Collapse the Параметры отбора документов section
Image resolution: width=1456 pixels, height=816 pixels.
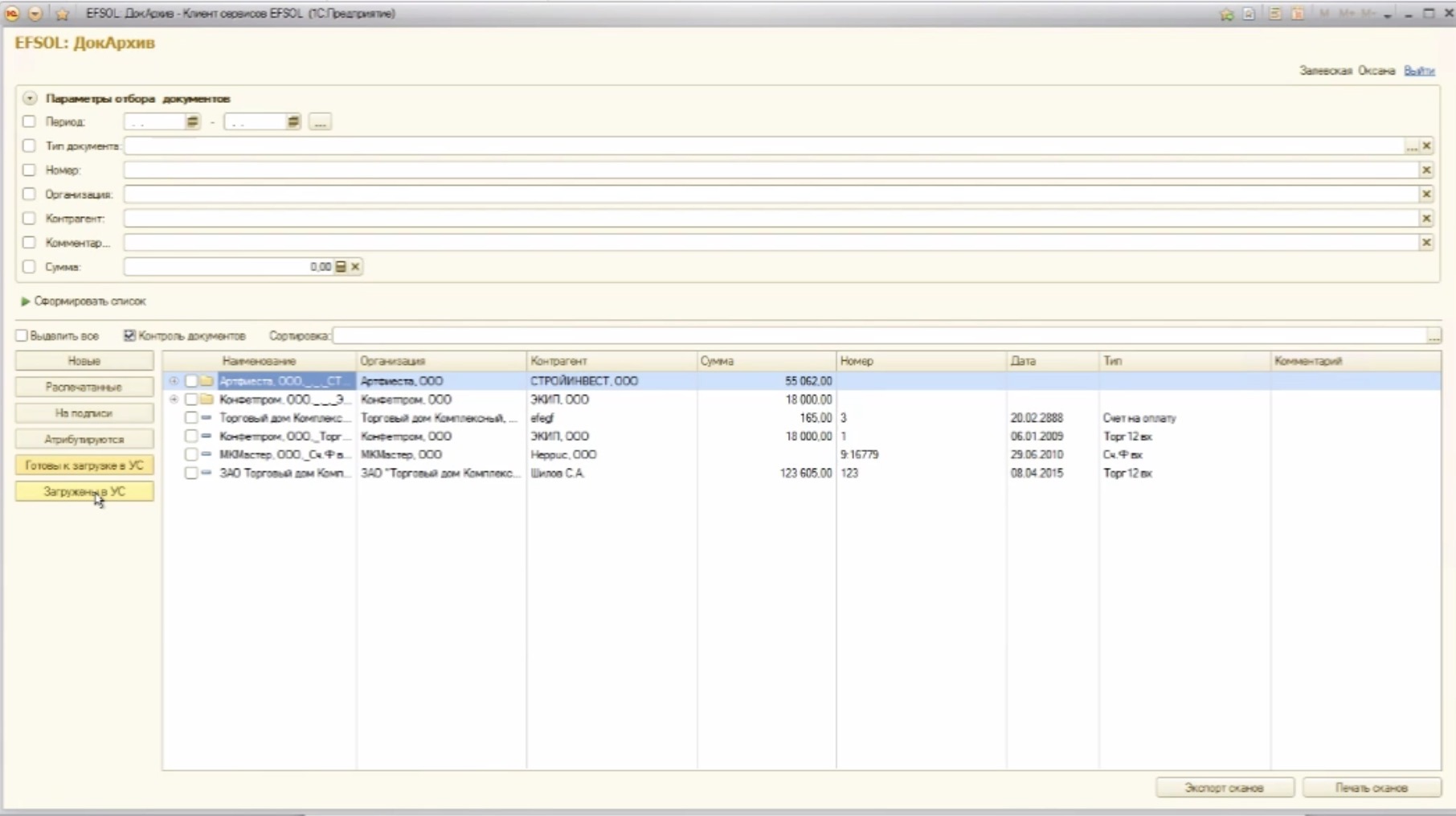click(30, 98)
